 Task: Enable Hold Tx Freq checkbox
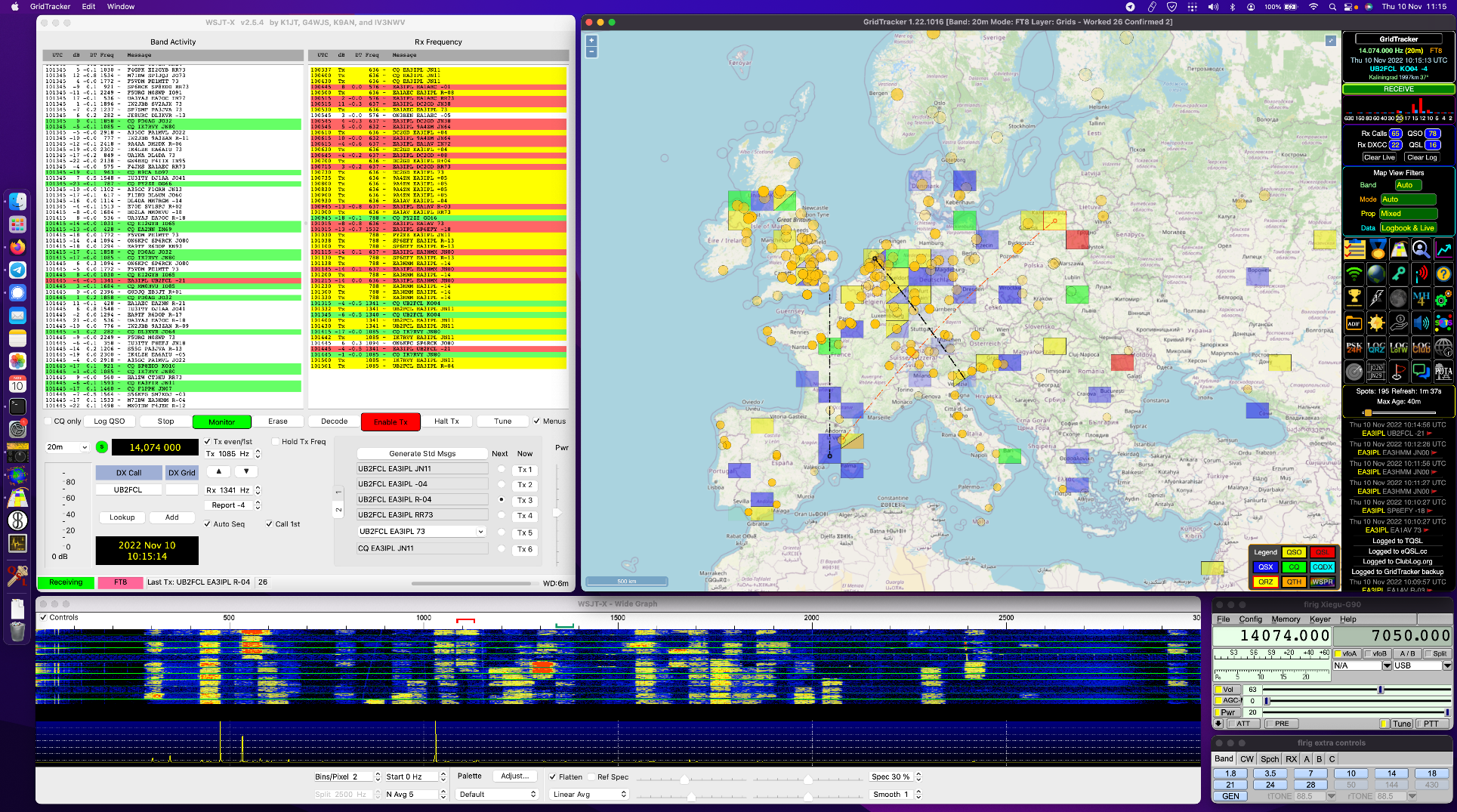276,442
